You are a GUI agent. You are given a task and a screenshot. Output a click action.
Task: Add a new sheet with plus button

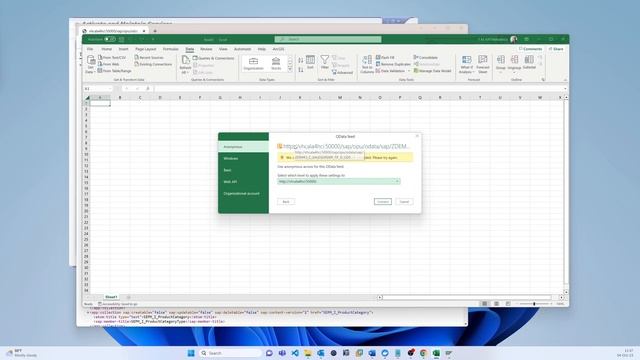coord(128,297)
